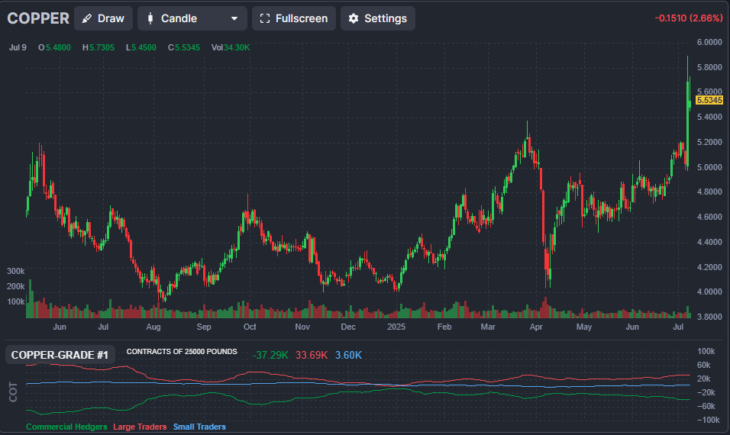Click the 6.0000 price axis label
Image resolution: width=730 pixels, height=435 pixels.
click(x=710, y=42)
